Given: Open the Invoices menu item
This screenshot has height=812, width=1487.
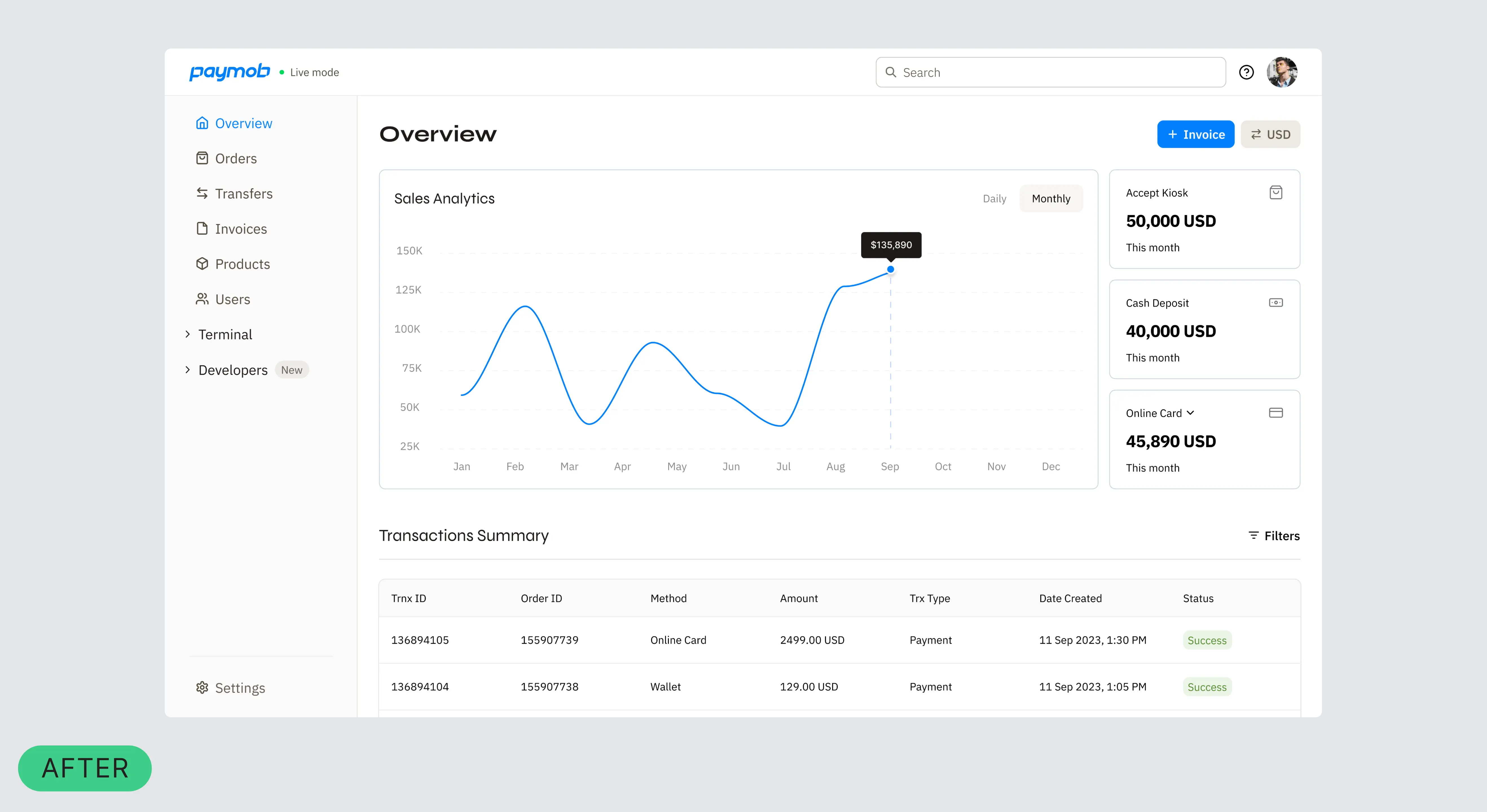Looking at the screenshot, I should [241, 229].
